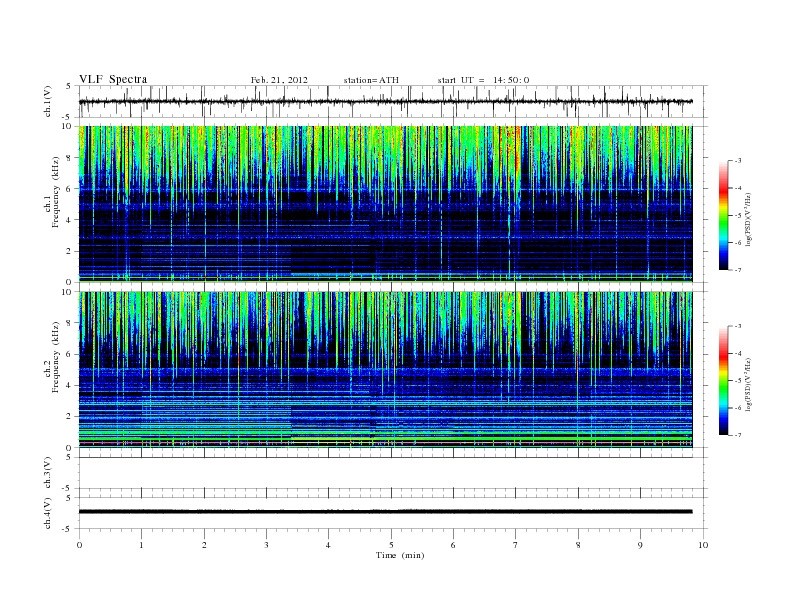Click the "2" tick on the time axis

tap(204, 545)
